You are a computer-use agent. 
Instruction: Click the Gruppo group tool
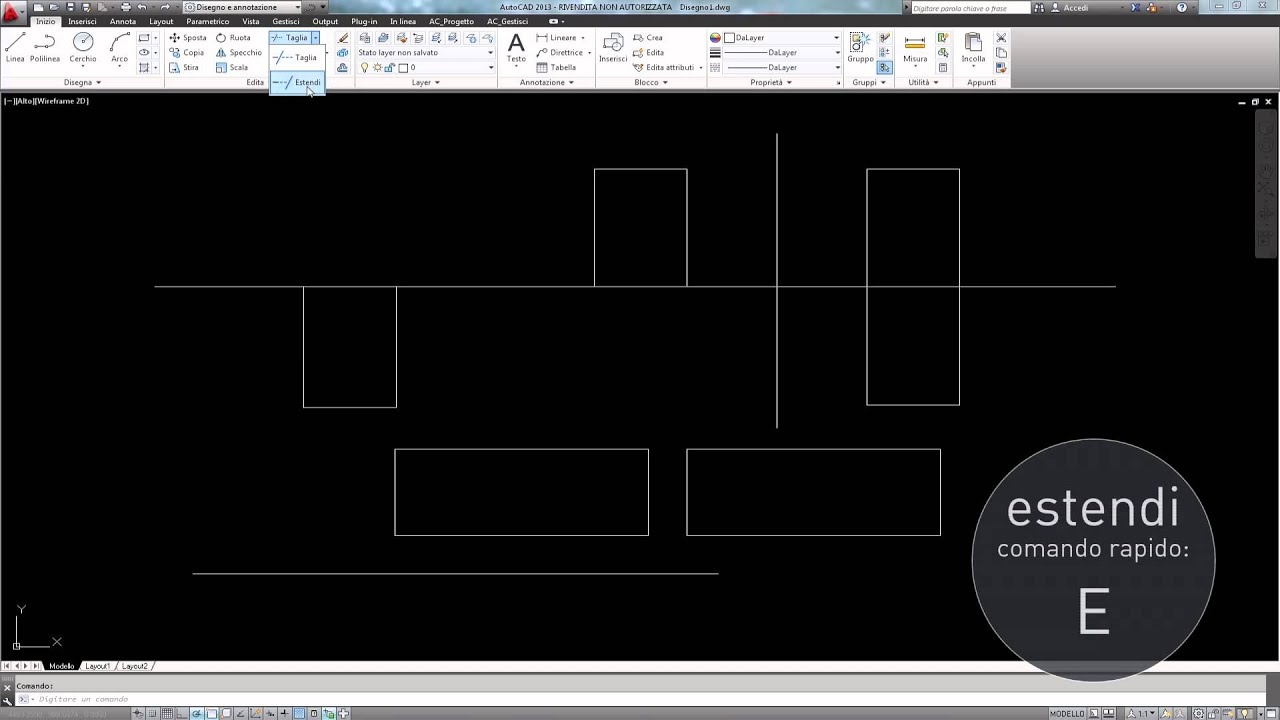click(860, 48)
